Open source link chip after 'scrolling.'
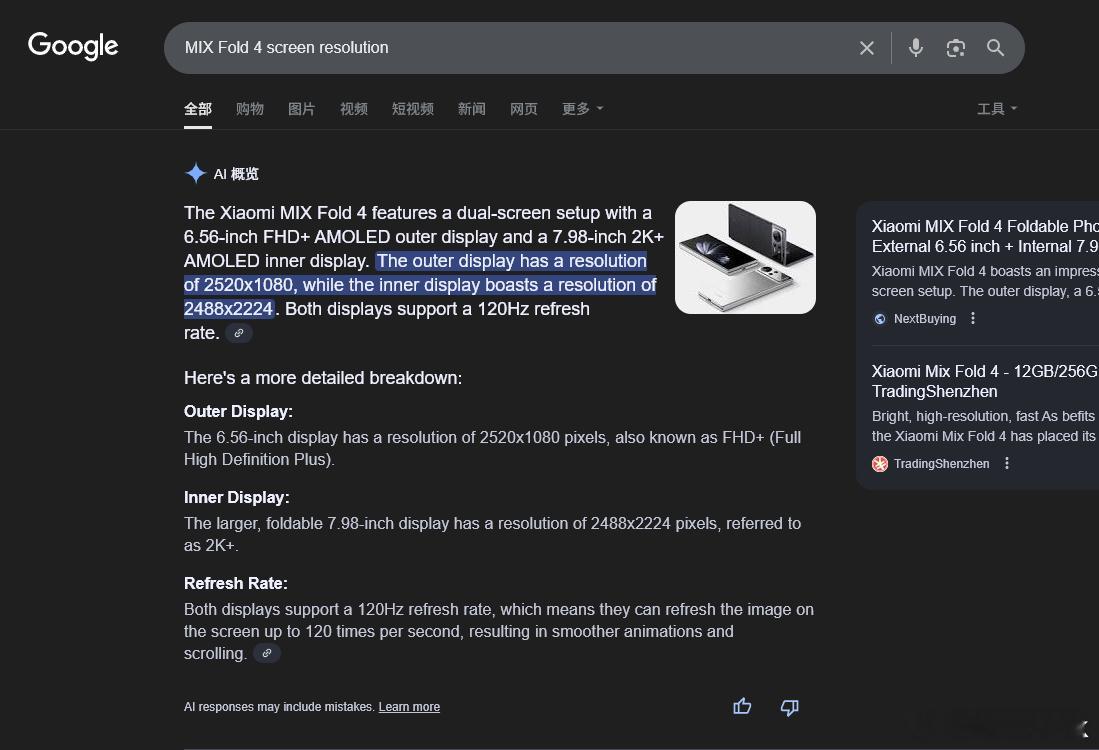This screenshot has height=750, width=1099. click(266, 653)
